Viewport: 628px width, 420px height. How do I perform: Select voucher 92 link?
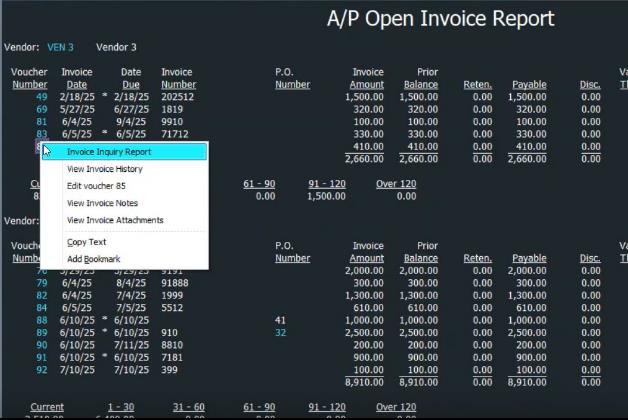pyautogui.click(x=41, y=369)
